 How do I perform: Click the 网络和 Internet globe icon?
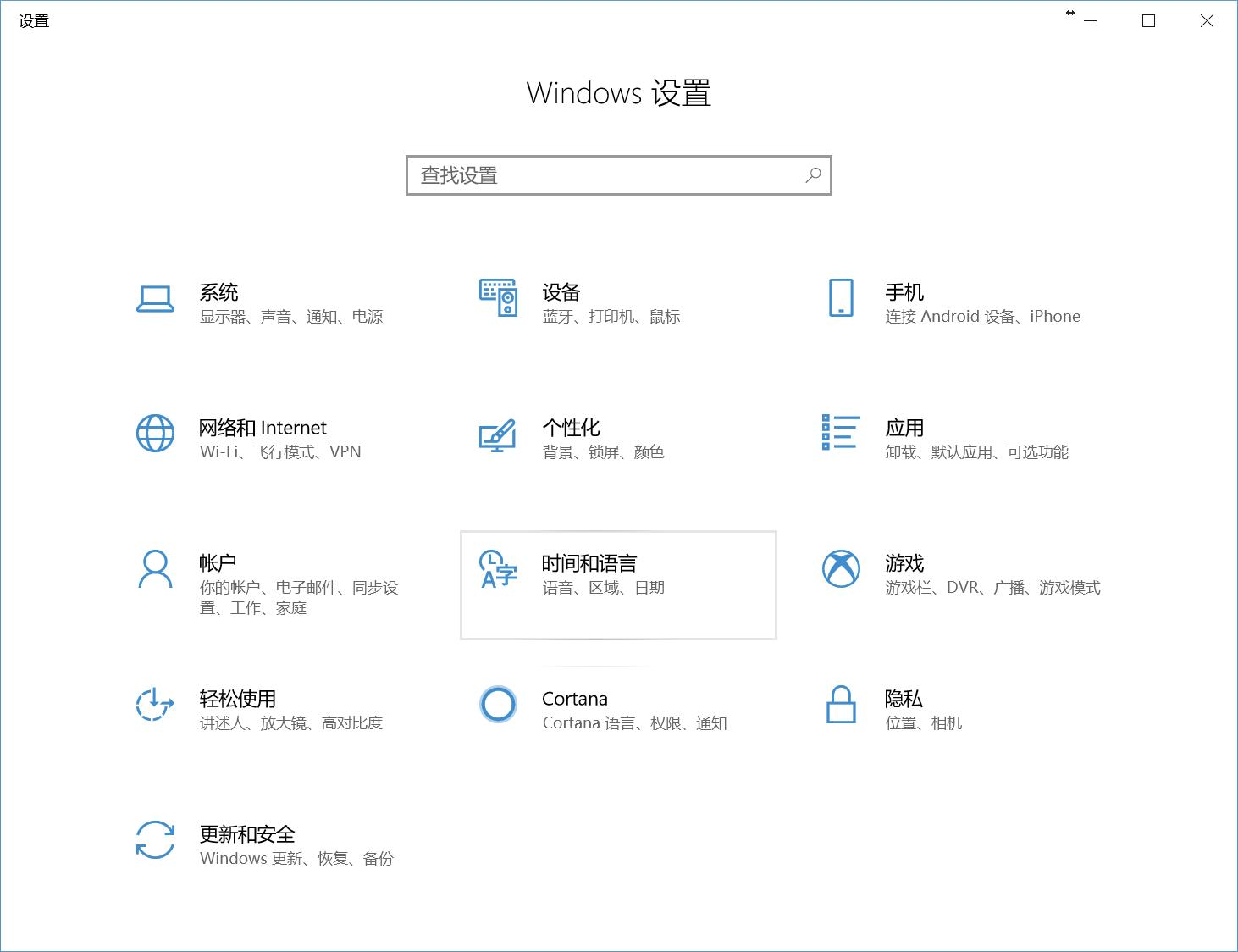click(154, 435)
